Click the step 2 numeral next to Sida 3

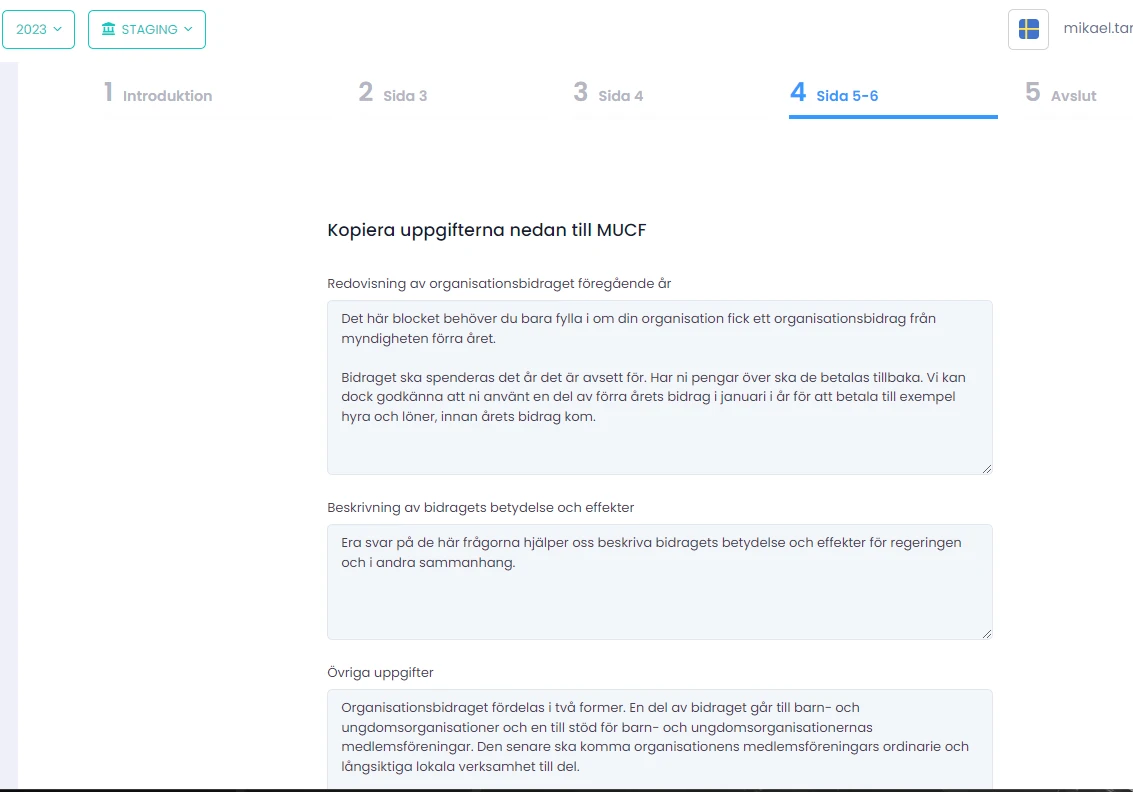(x=366, y=91)
